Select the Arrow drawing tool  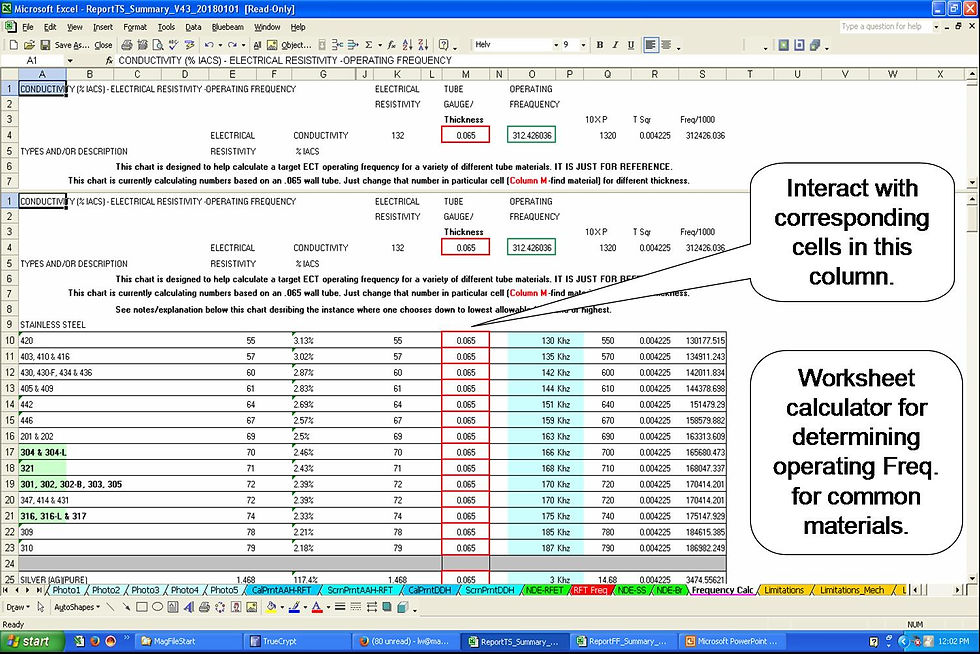click(126, 607)
